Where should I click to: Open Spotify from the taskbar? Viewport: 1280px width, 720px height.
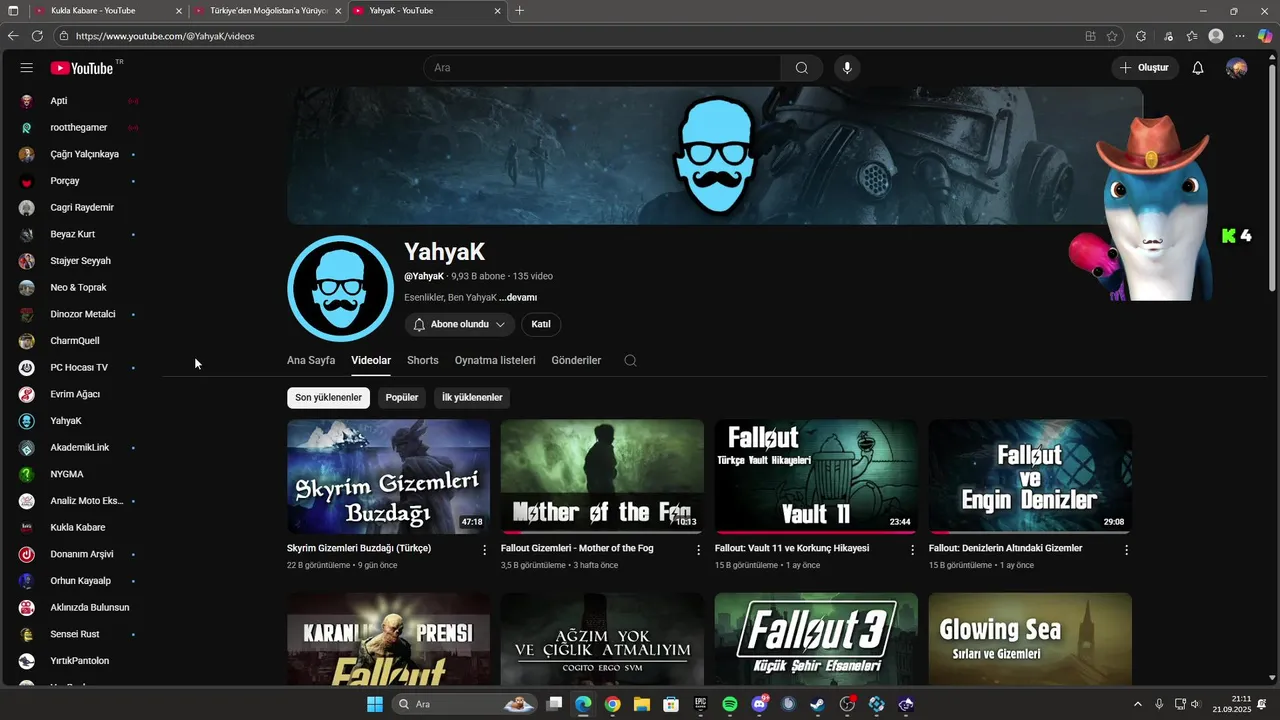point(729,704)
